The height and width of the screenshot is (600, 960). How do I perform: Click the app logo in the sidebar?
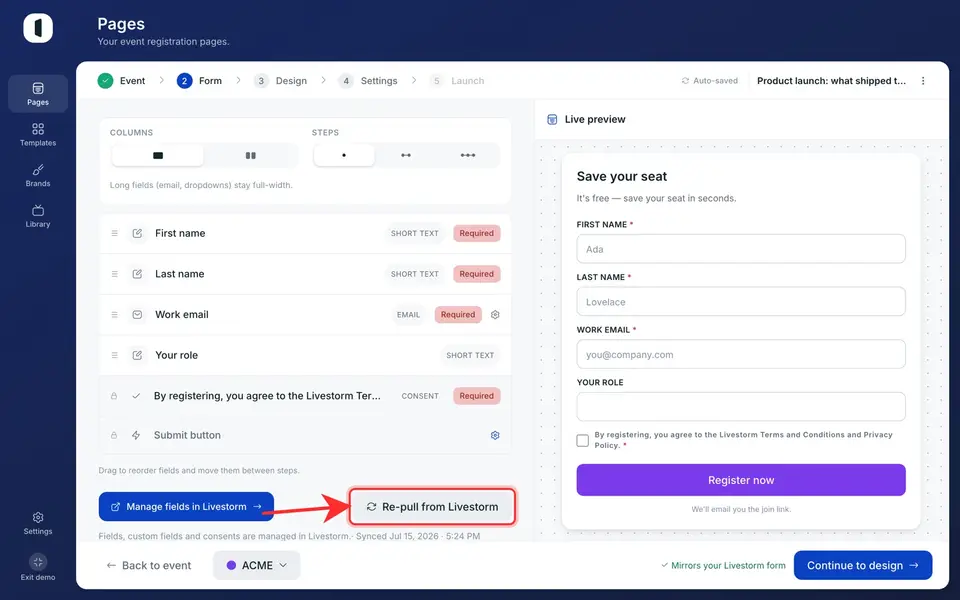tap(38, 28)
